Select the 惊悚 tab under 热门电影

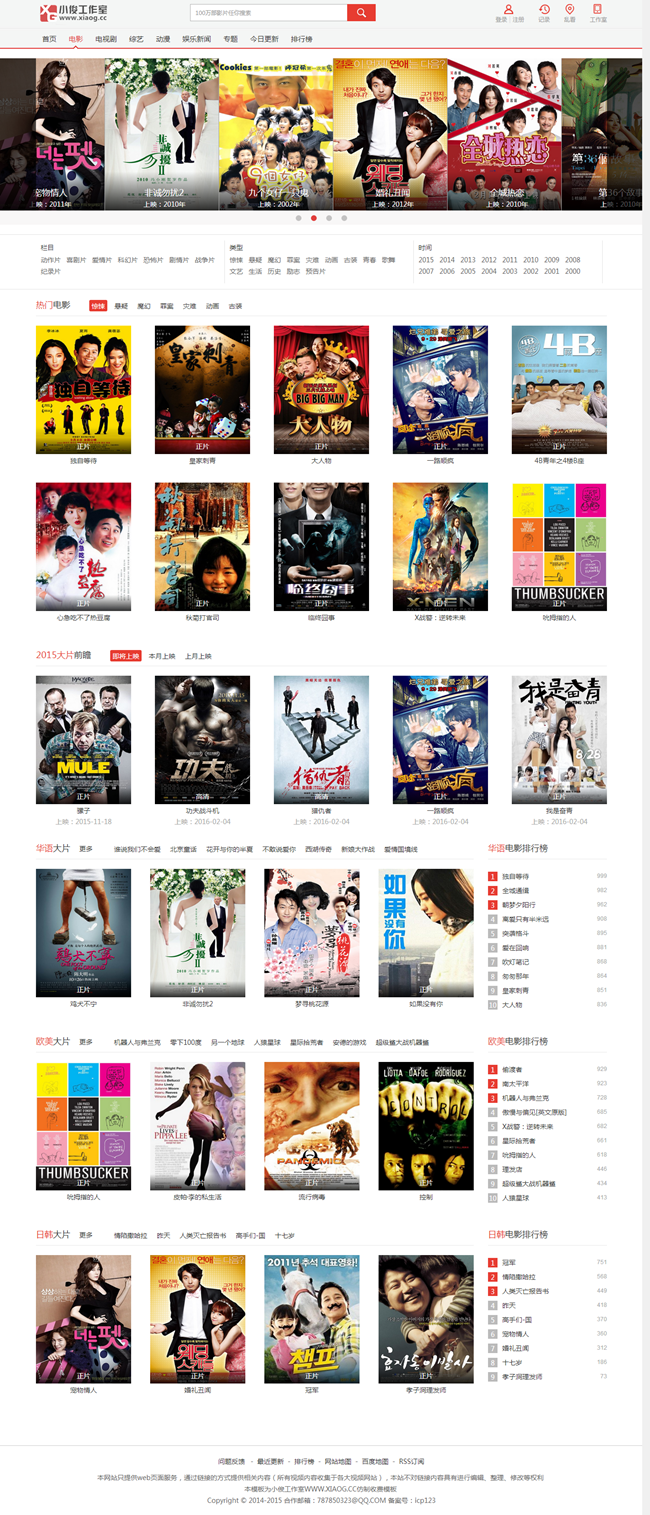click(x=98, y=306)
